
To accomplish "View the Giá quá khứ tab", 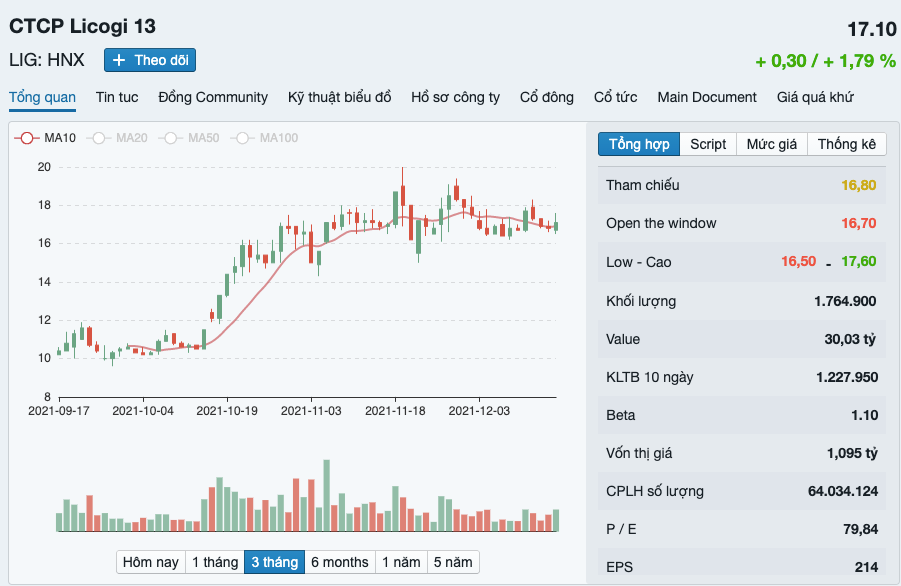I will (x=815, y=97).
